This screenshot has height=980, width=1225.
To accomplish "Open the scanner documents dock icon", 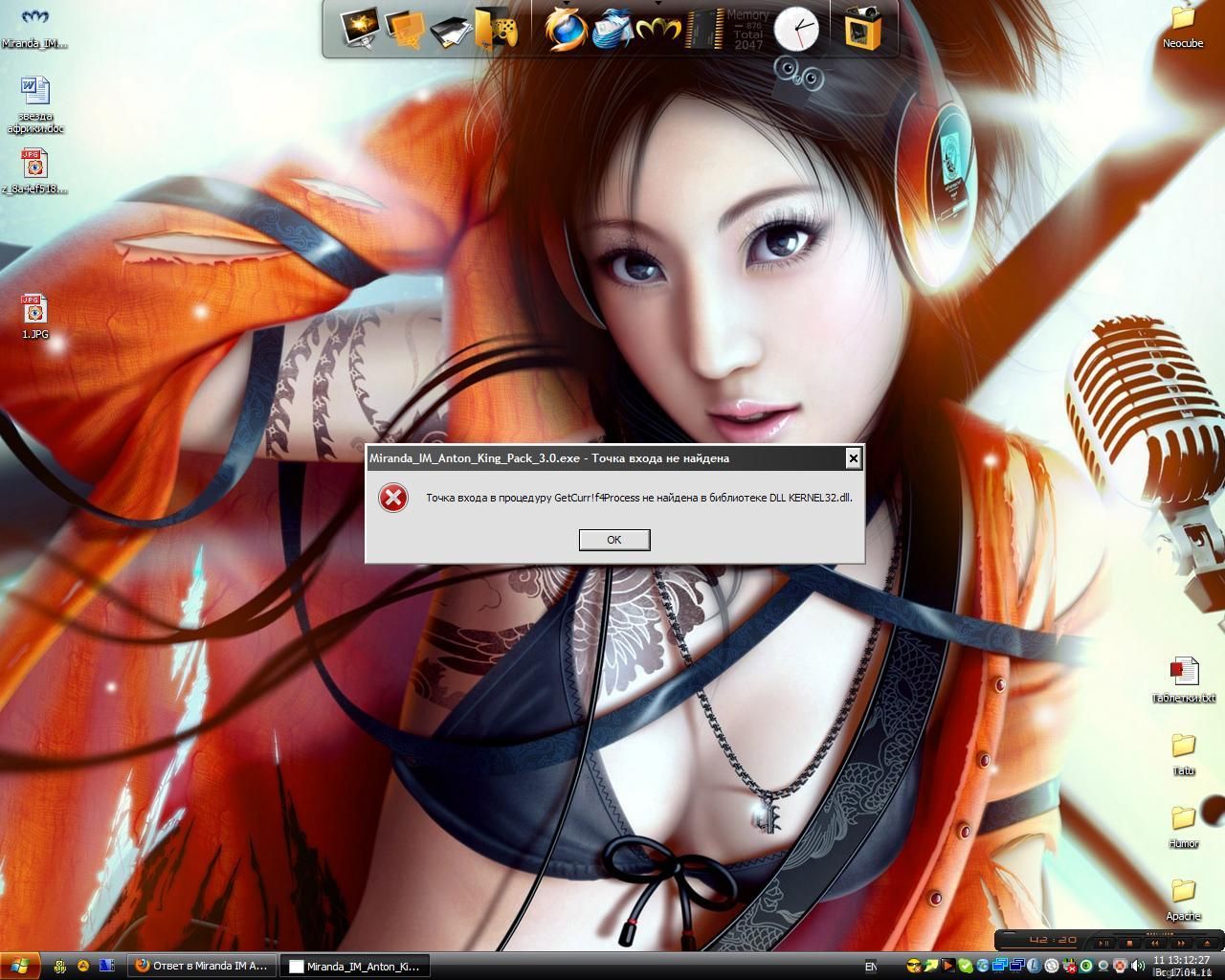I will [x=451, y=31].
